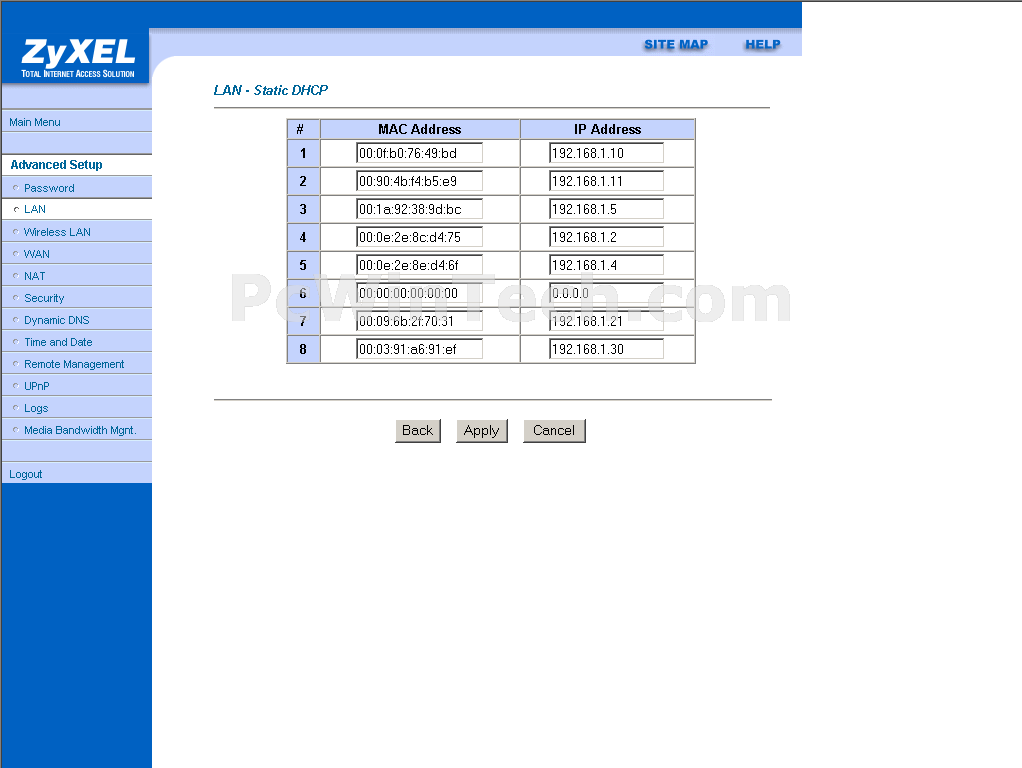Click the IP Address column header
The width and height of the screenshot is (1022, 768).
click(607, 129)
